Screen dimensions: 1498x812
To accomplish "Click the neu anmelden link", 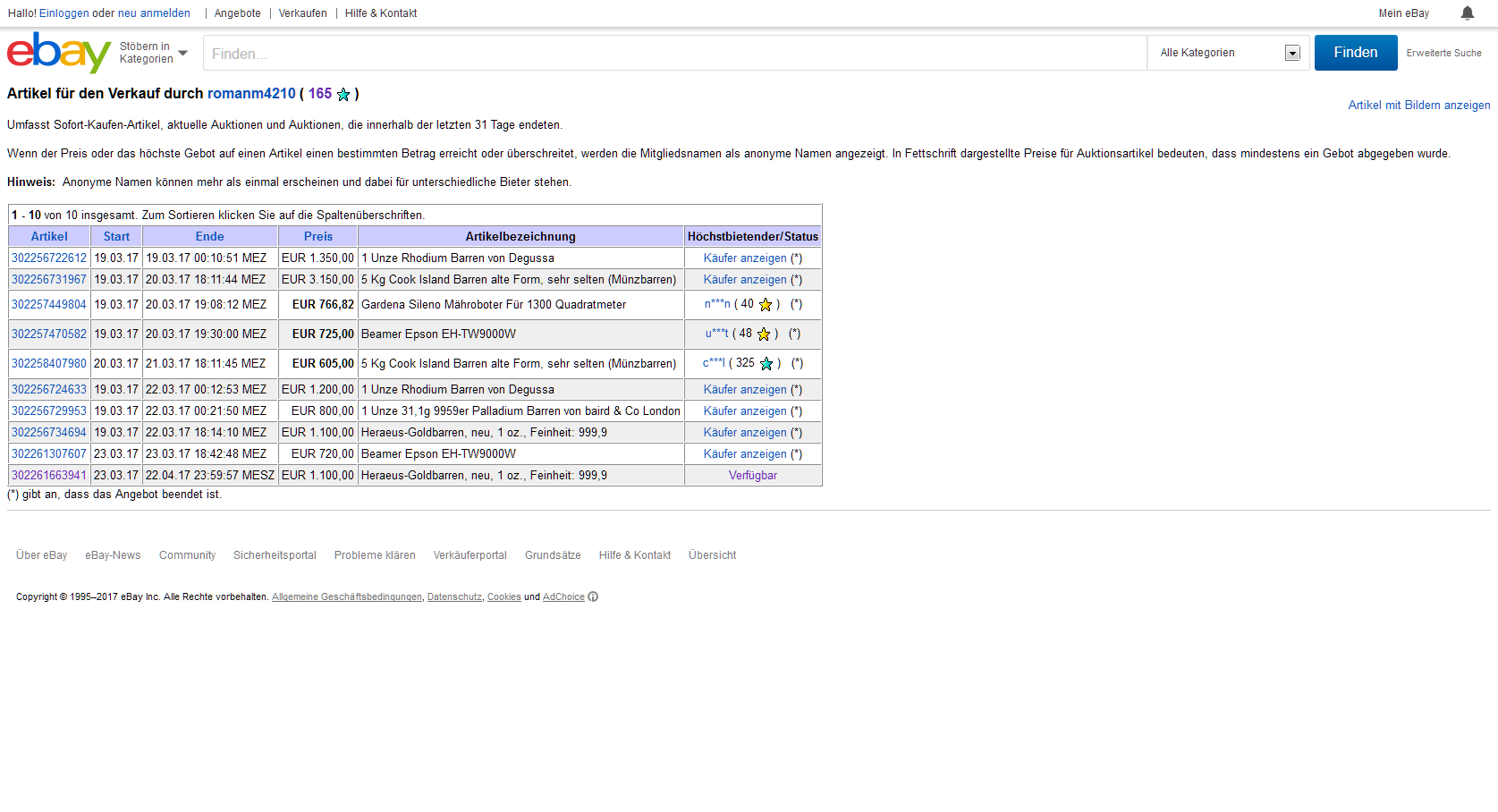I will [154, 13].
